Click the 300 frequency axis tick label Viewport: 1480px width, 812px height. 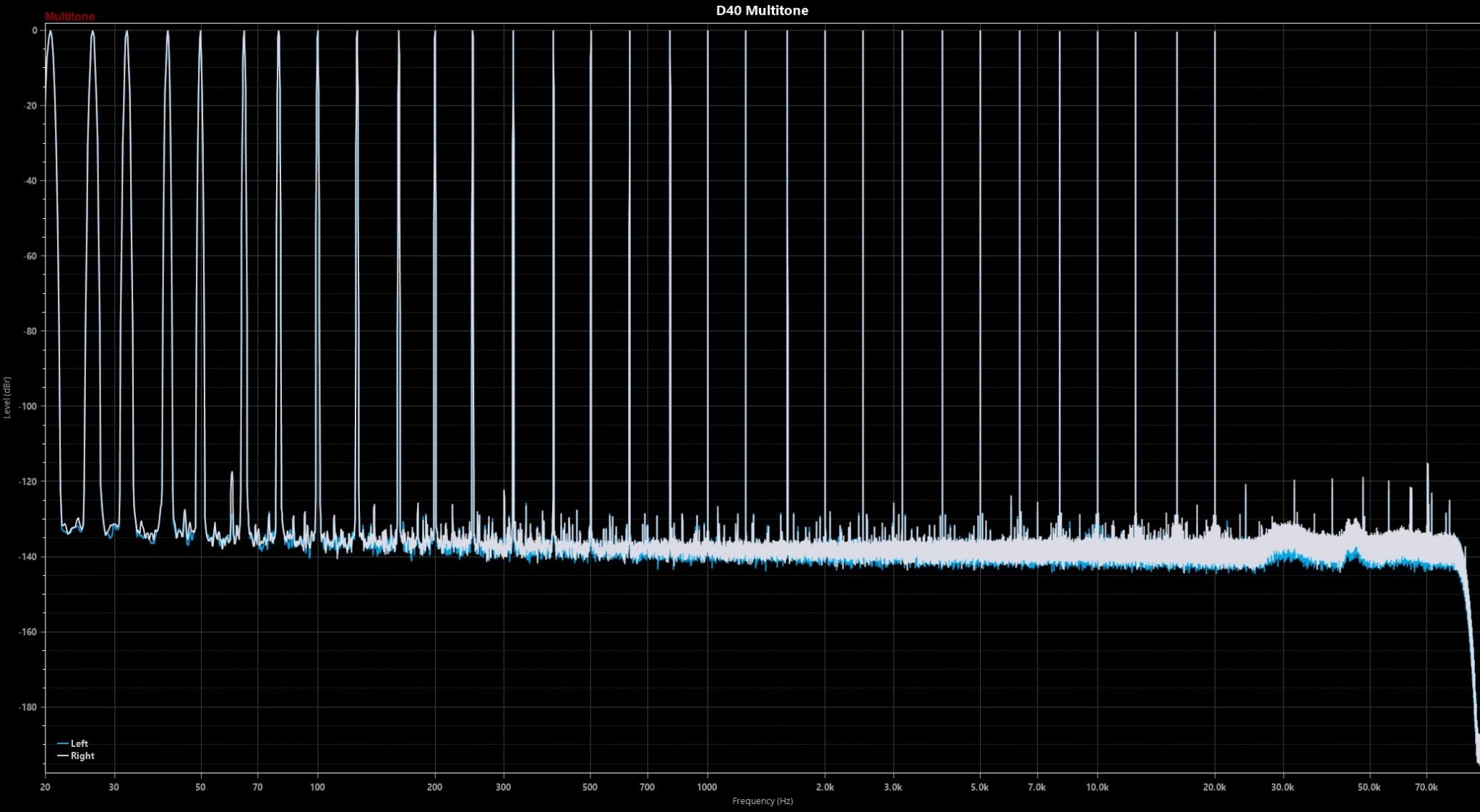[504, 787]
